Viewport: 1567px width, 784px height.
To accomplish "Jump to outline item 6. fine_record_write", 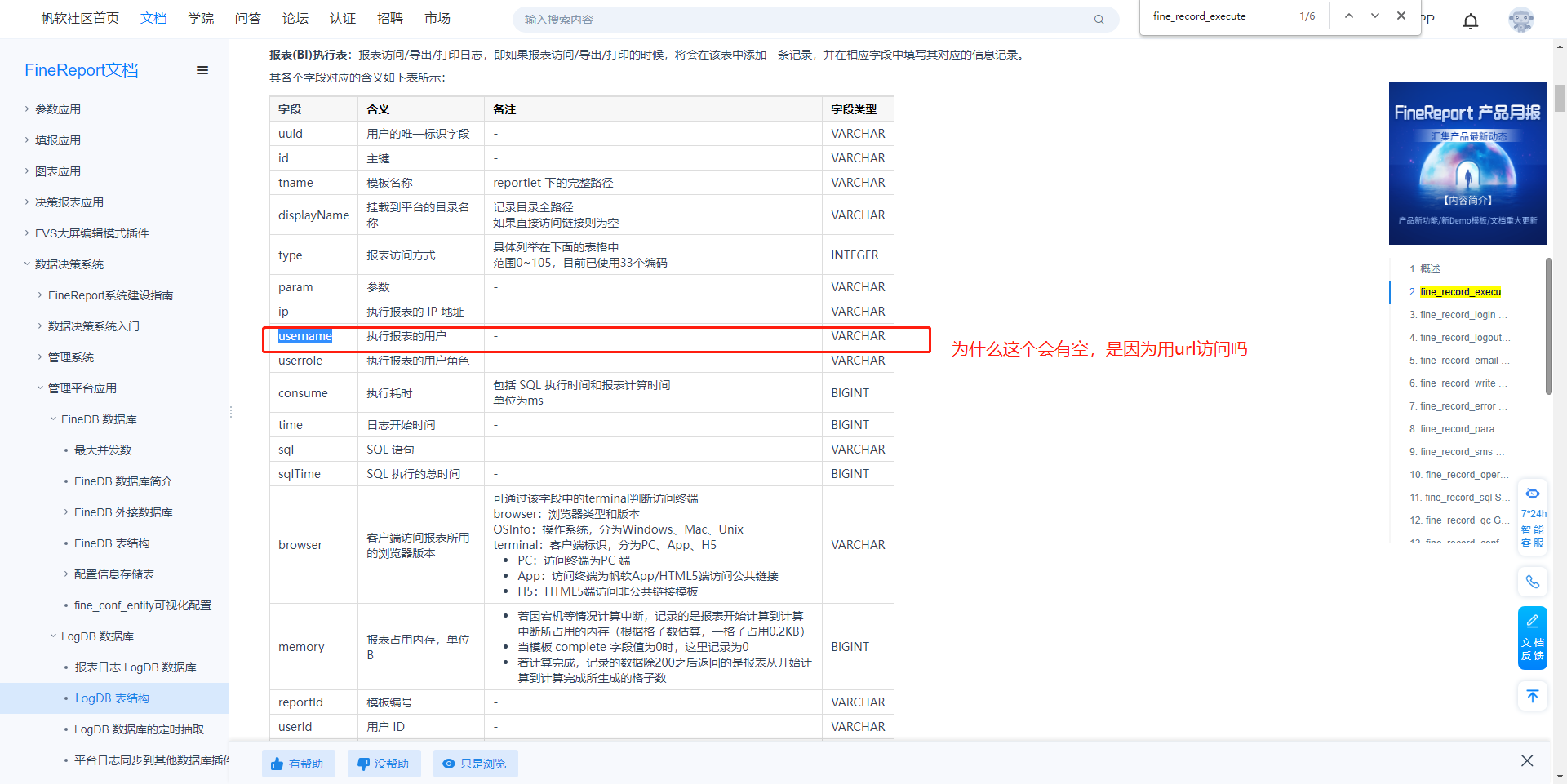I will pos(1458,383).
